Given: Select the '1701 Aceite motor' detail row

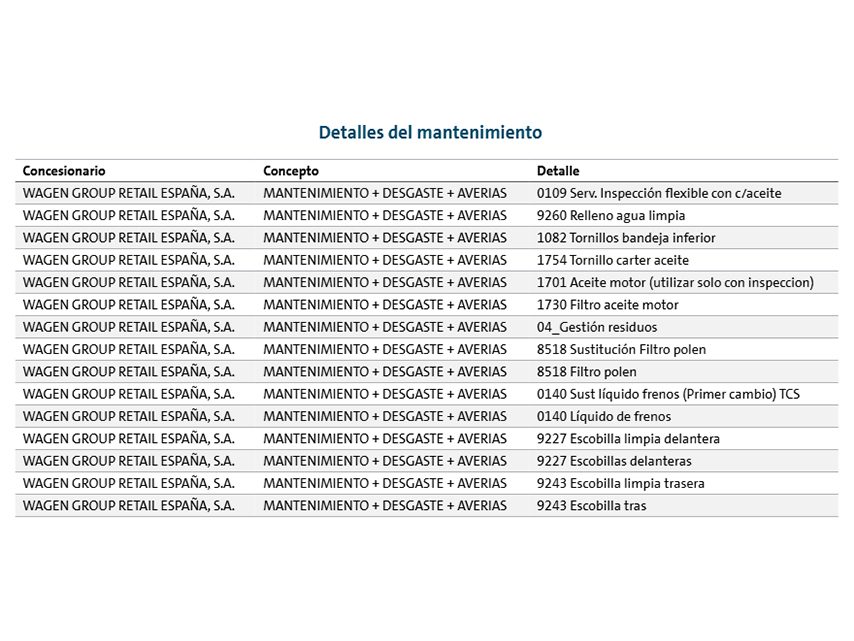Looking at the screenshot, I should tap(675, 283).
